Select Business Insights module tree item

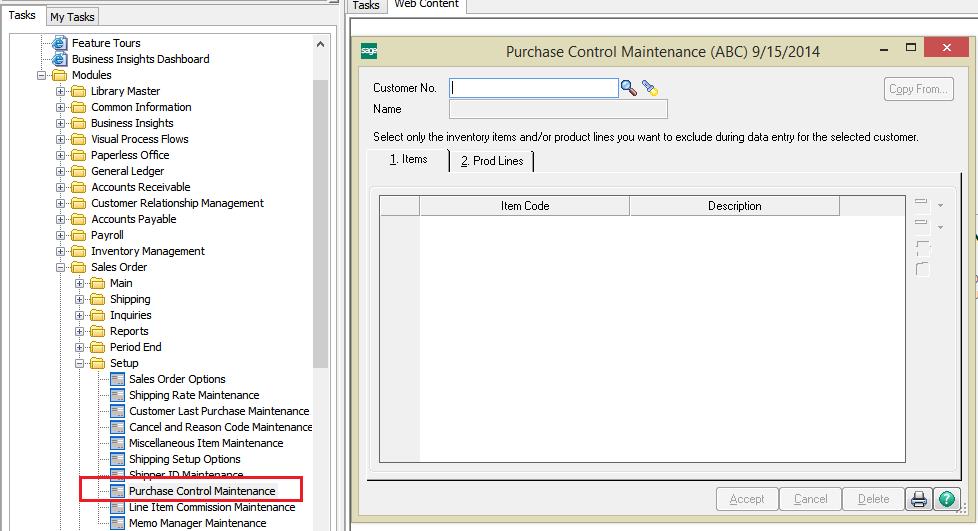coord(132,124)
